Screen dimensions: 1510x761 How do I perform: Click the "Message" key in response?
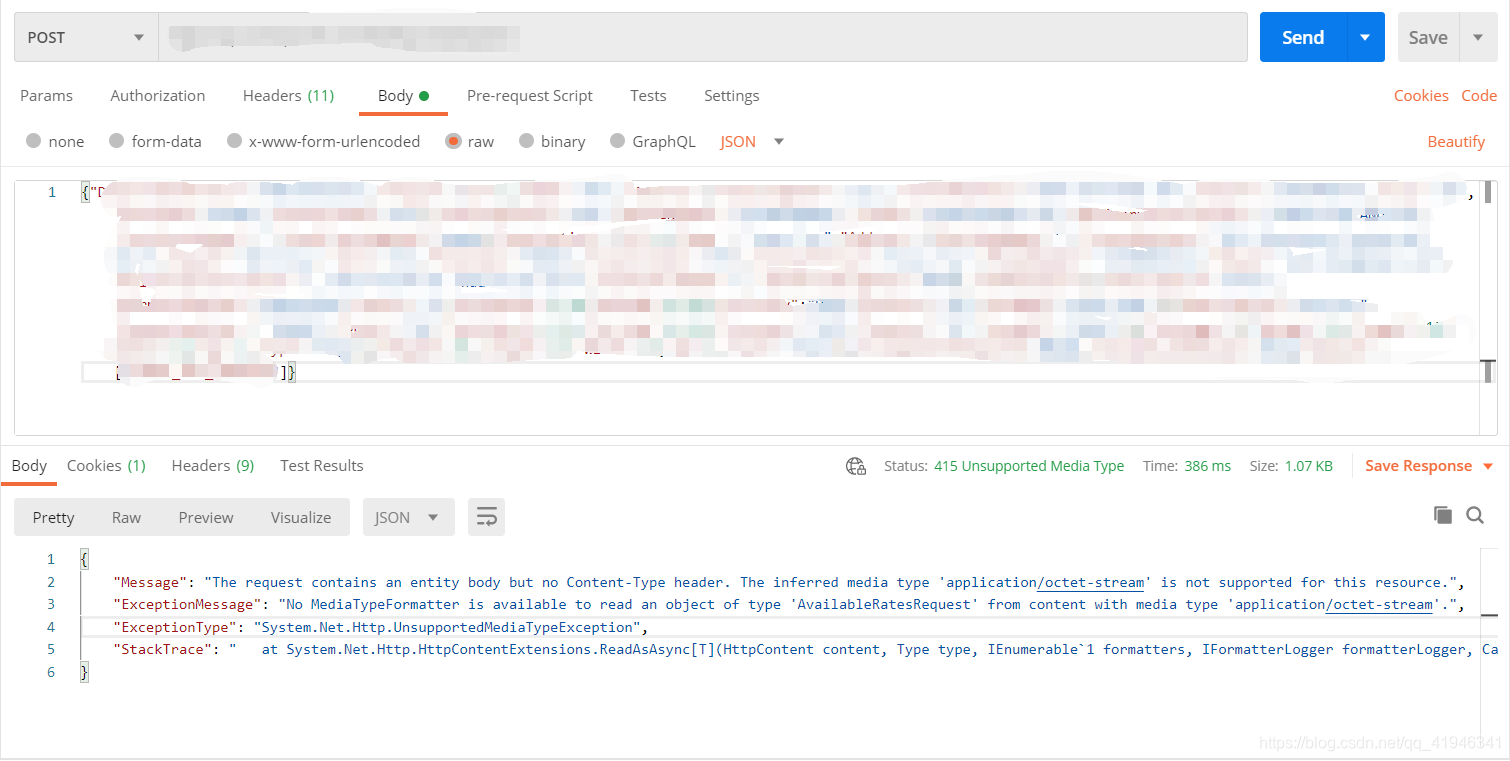(151, 582)
